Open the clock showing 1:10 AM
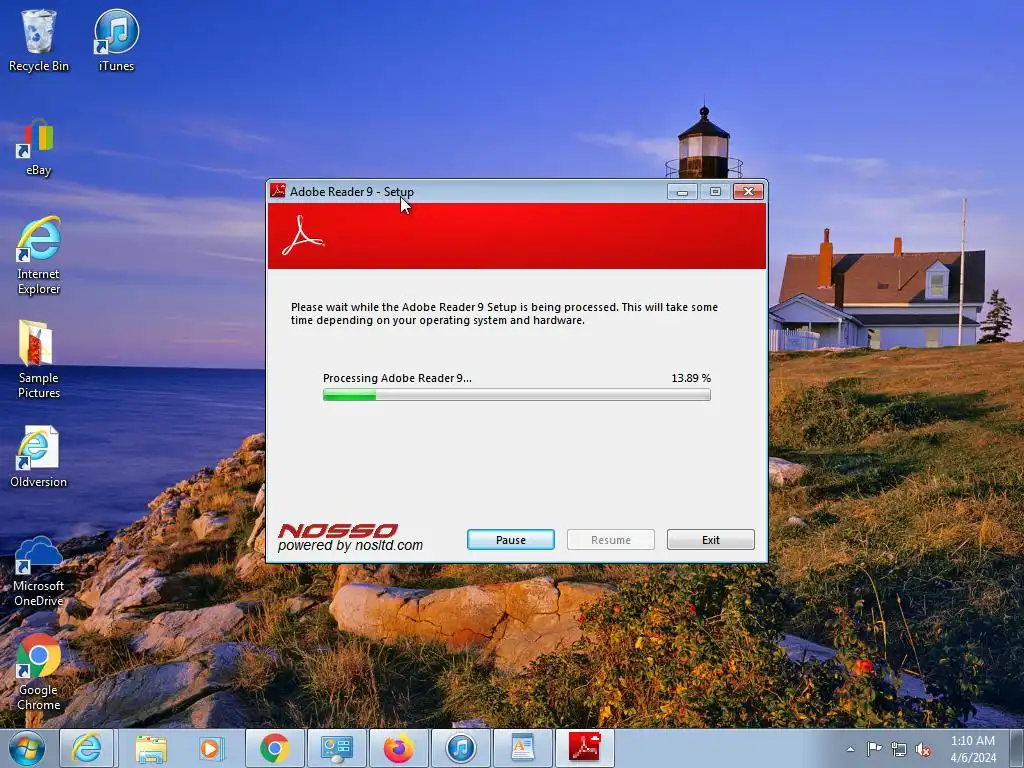Image resolution: width=1024 pixels, height=768 pixels. point(973,749)
